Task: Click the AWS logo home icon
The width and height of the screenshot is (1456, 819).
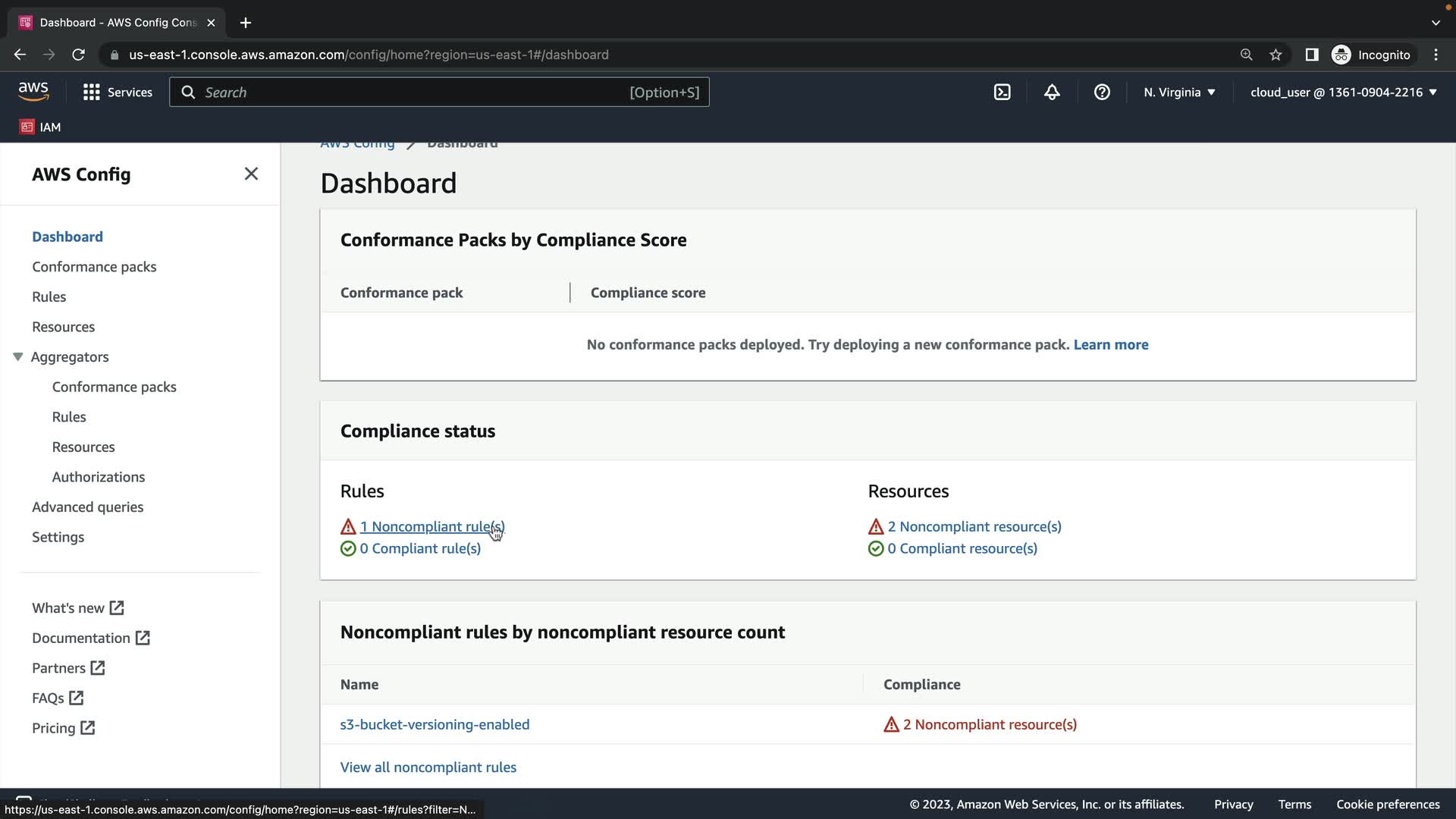Action: click(x=33, y=92)
